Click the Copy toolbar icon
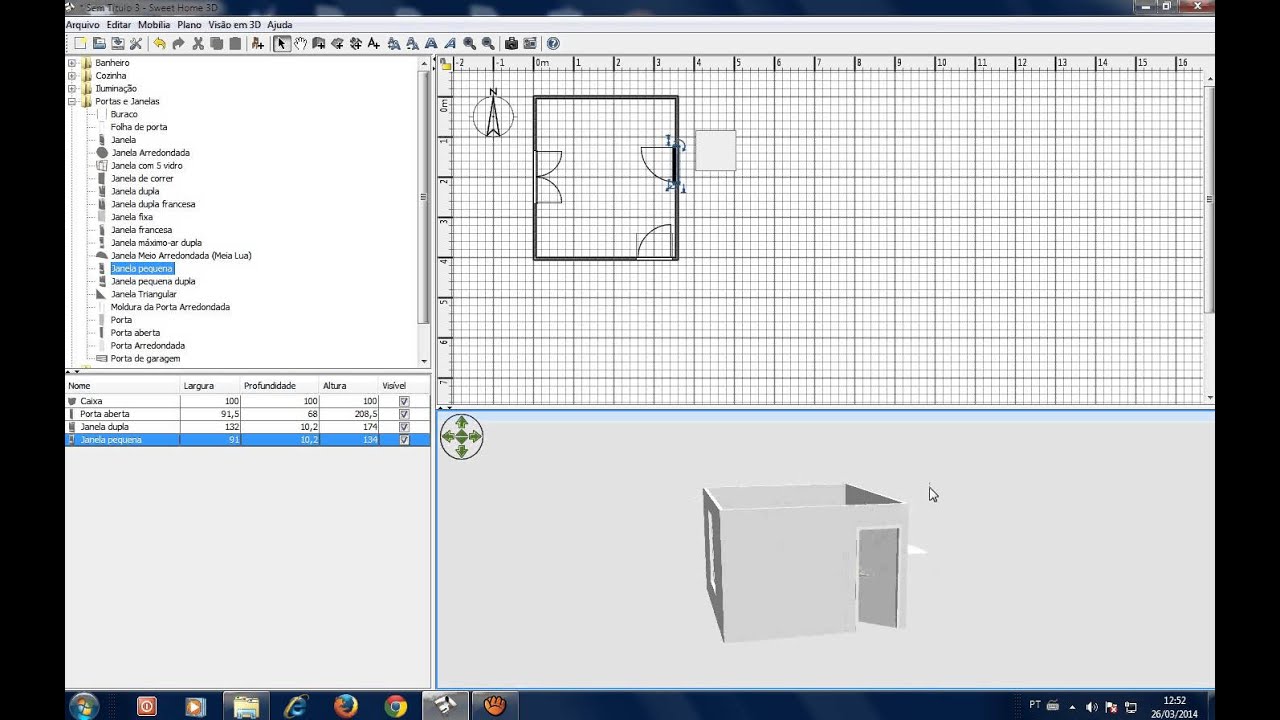The height and width of the screenshot is (720, 1280). coord(216,44)
